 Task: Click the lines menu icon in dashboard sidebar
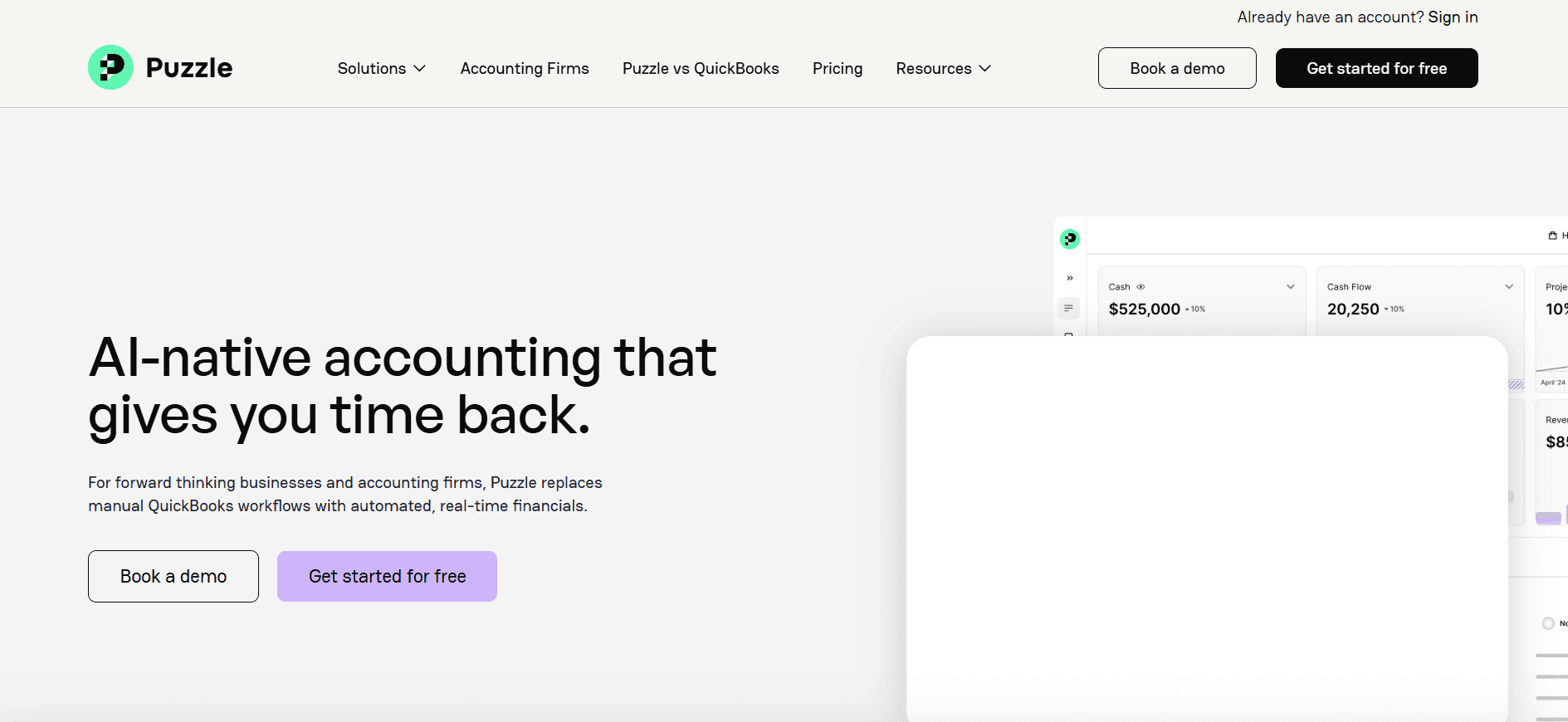(x=1068, y=308)
